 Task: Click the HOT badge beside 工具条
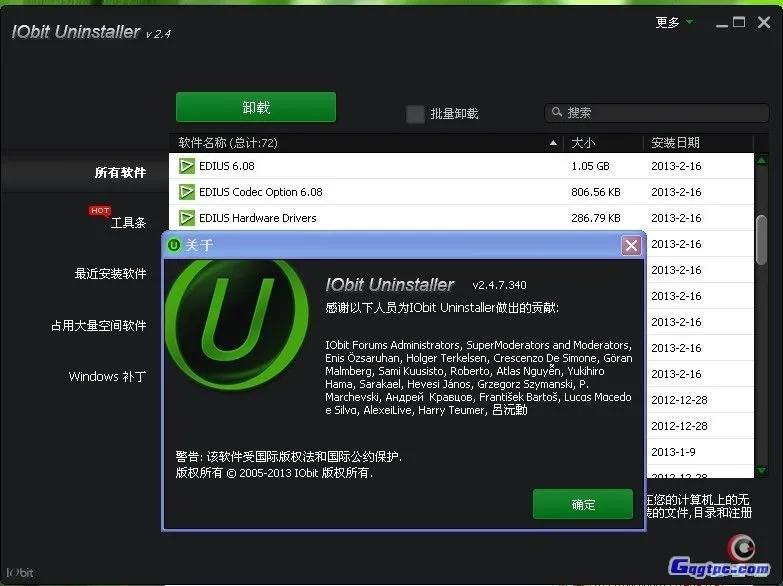coord(100,210)
